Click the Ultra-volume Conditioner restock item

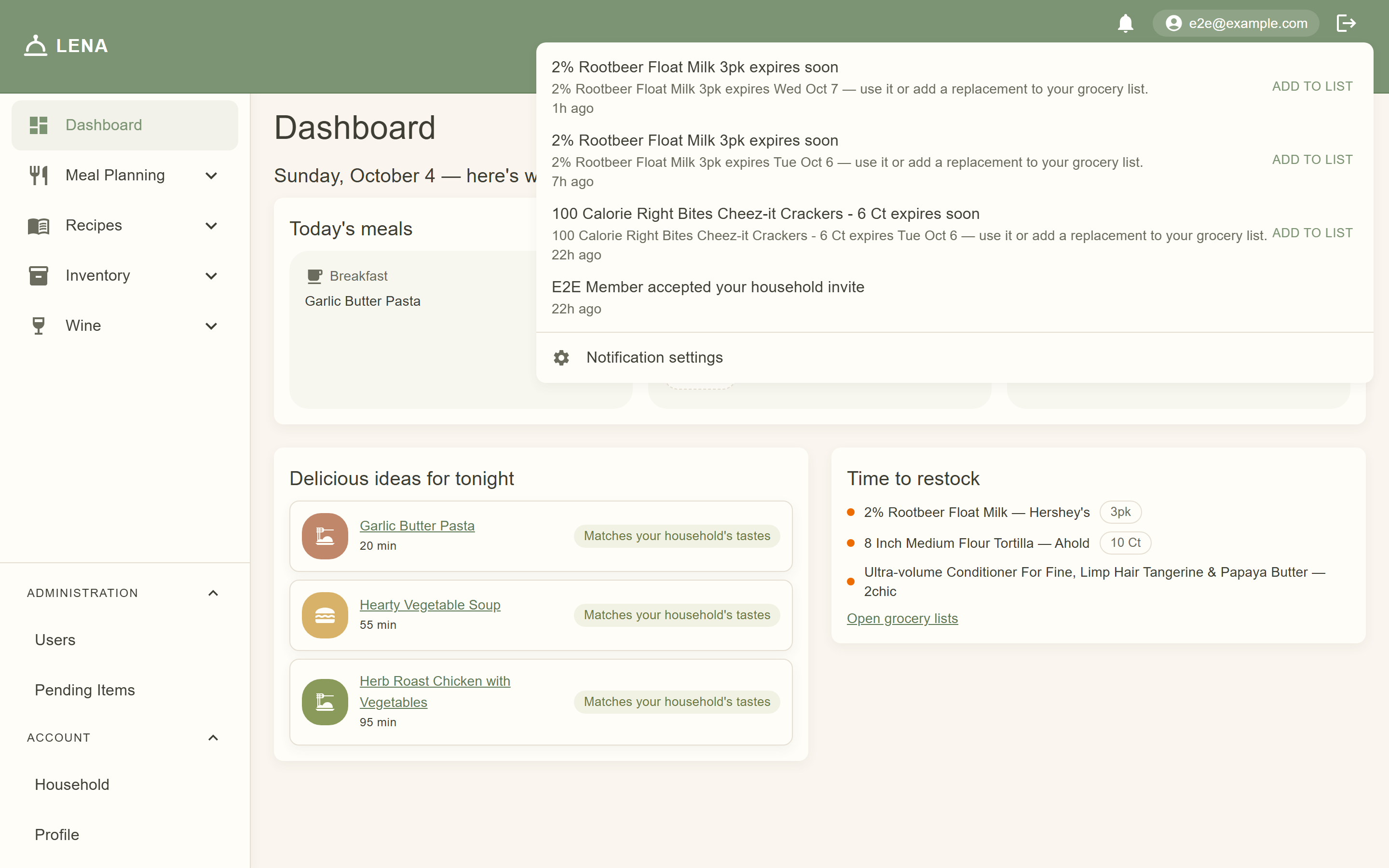coord(1094,582)
